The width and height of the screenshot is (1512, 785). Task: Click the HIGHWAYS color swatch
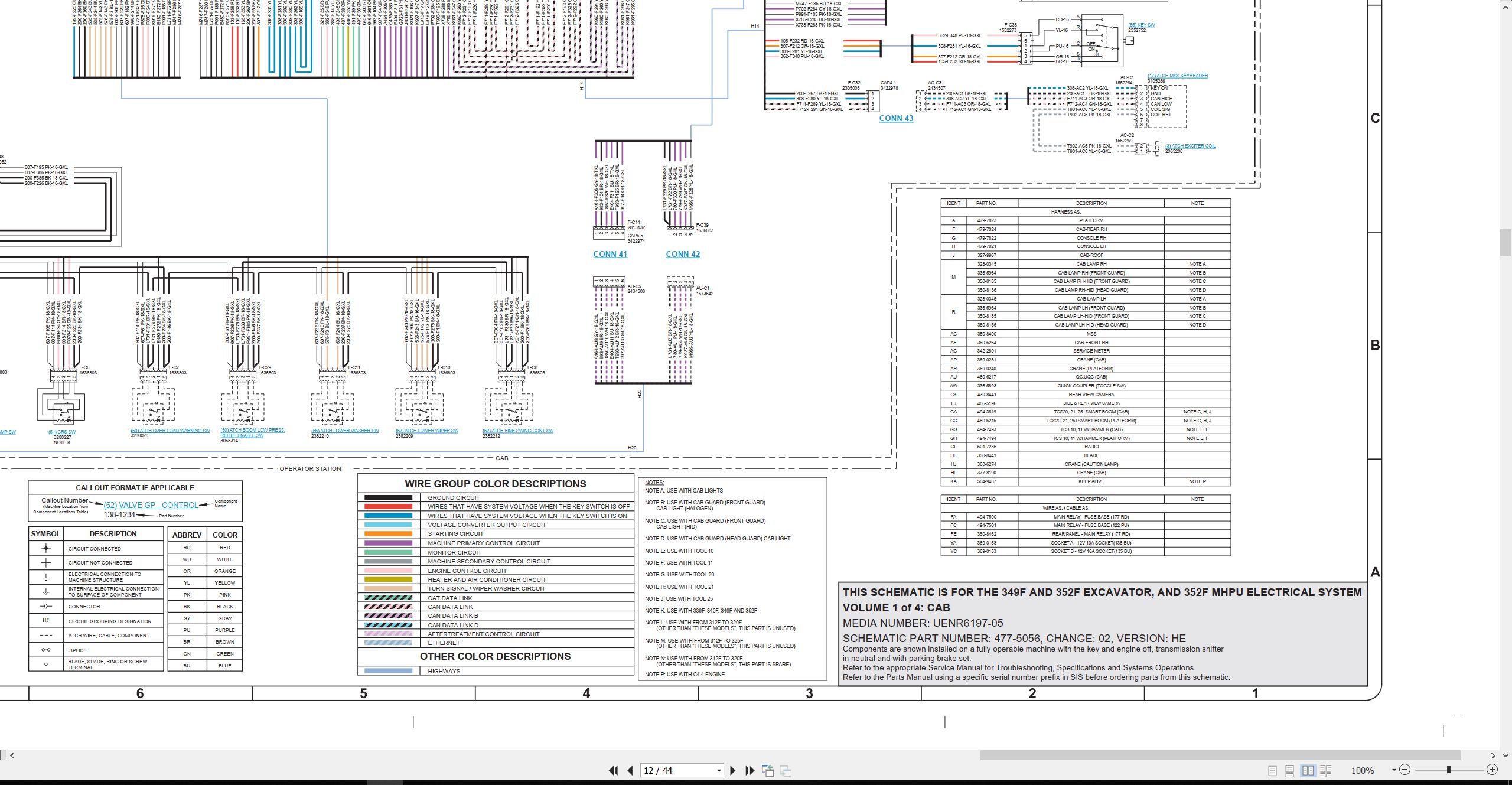[388, 671]
